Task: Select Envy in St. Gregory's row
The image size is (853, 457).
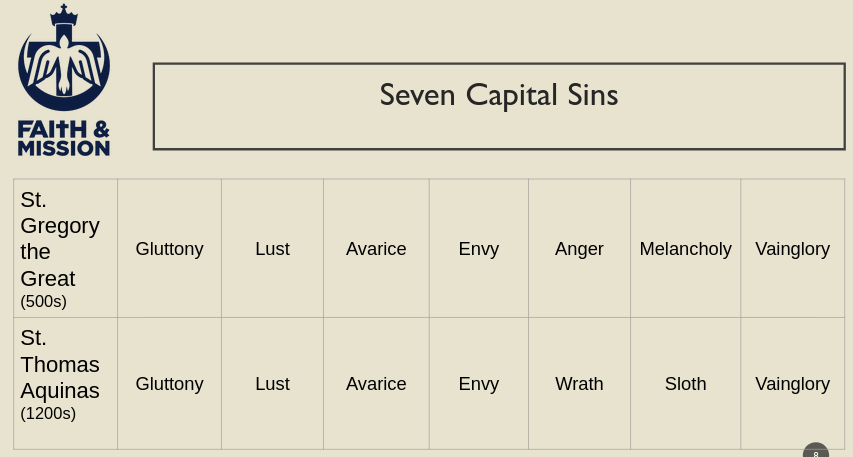Action: click(478, 249)
